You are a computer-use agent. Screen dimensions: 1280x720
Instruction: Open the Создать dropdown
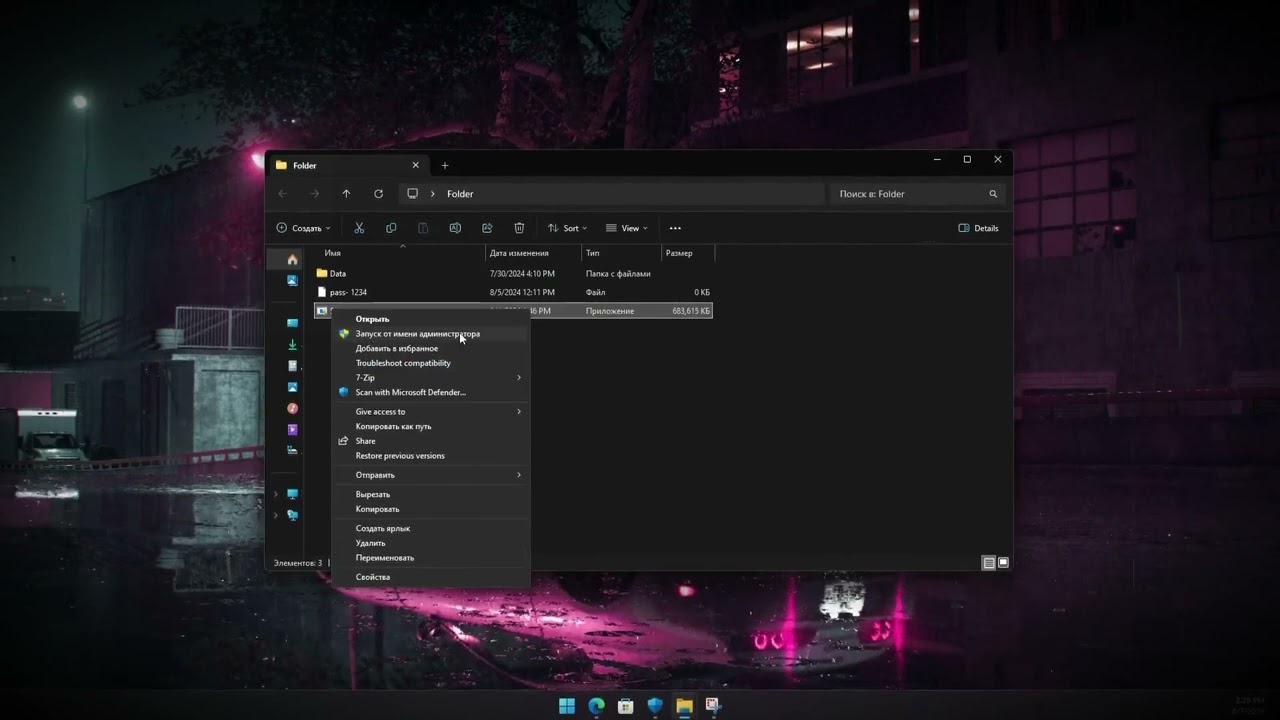(x=303, y=228)
